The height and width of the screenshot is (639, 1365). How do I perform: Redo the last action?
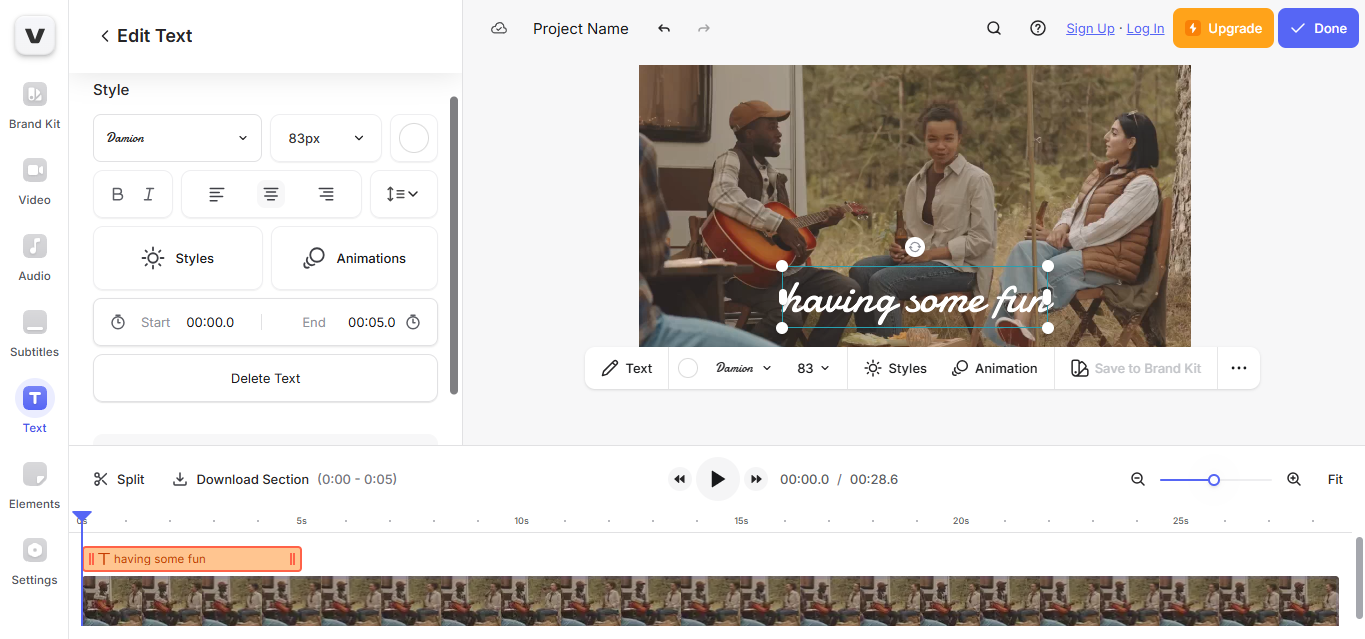click(704, 29)
